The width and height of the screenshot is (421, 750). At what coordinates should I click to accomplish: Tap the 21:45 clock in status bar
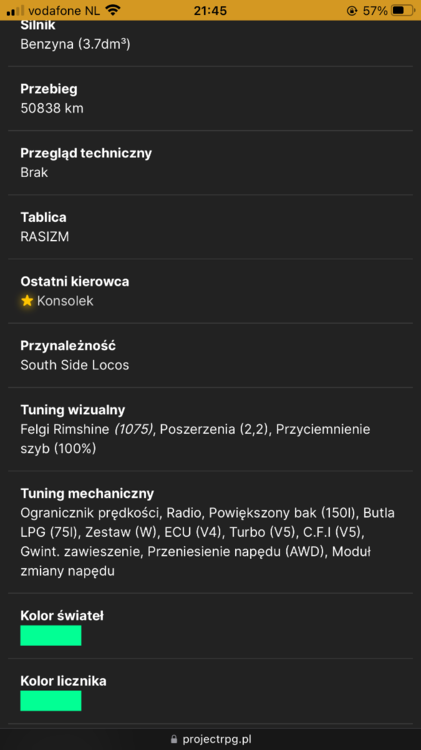pos(210,11)
